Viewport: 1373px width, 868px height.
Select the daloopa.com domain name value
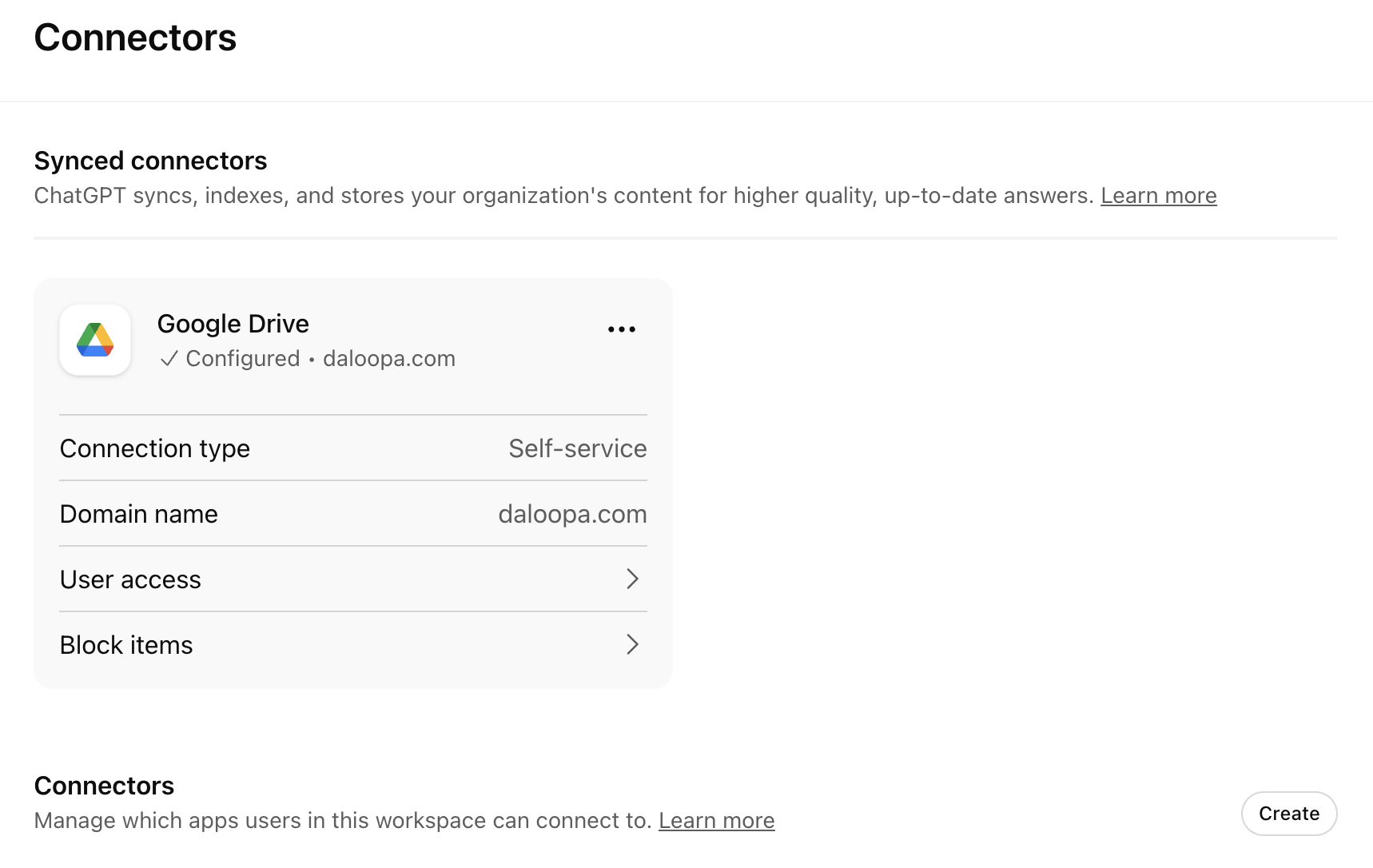click(x=572, y=514)
